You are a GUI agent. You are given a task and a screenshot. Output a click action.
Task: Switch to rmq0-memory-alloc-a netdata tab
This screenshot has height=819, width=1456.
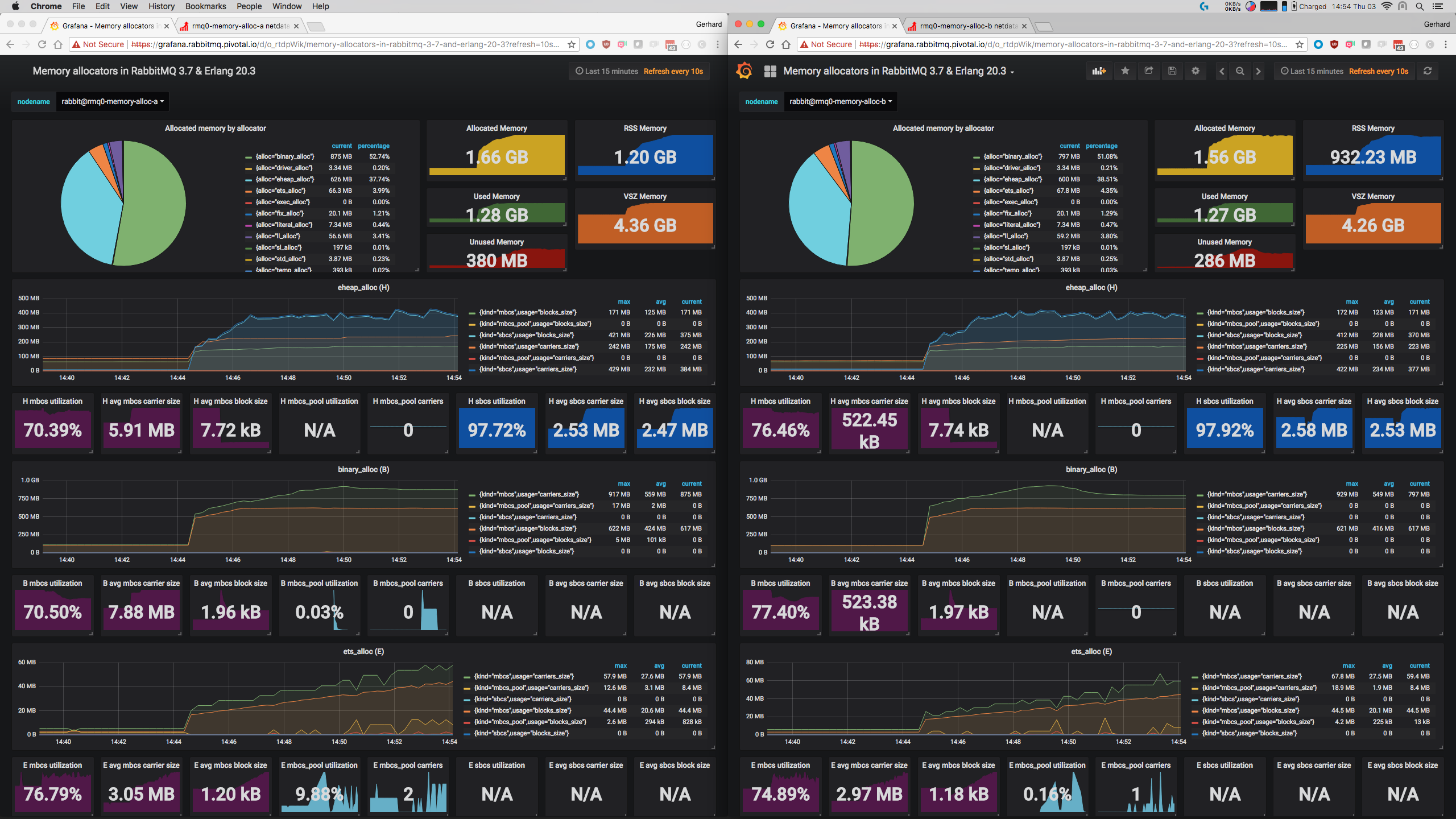(240, 26)
